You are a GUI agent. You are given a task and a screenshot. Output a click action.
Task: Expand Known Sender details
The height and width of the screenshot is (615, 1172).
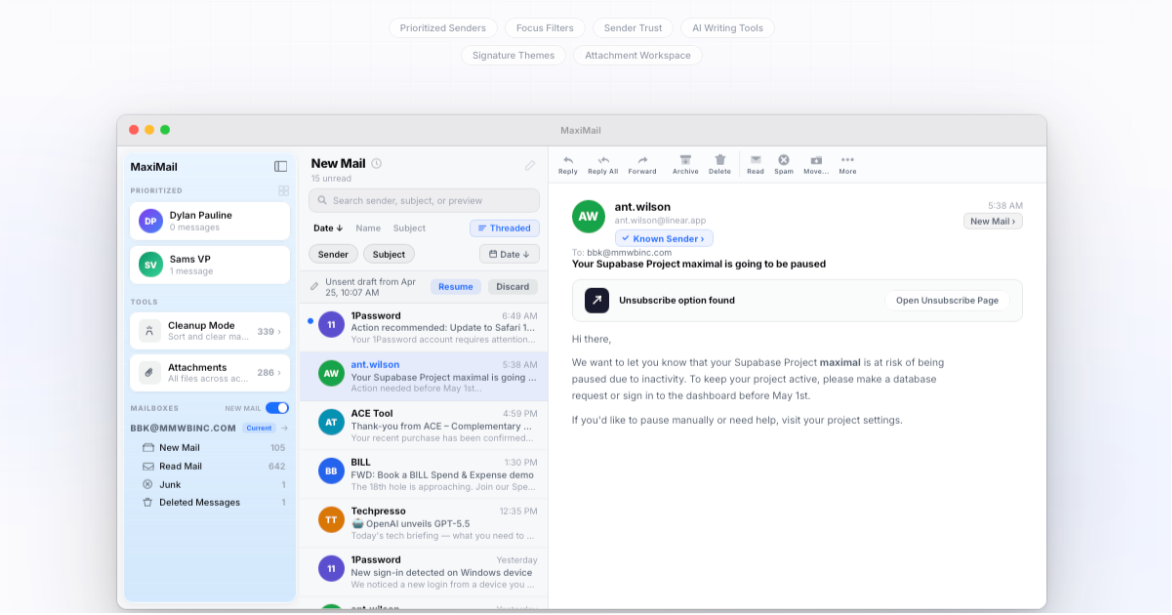tap(664, 238)
